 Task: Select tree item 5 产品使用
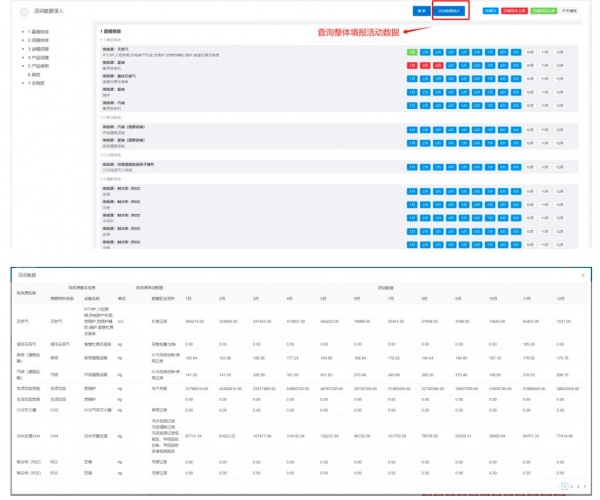point(38,66)
